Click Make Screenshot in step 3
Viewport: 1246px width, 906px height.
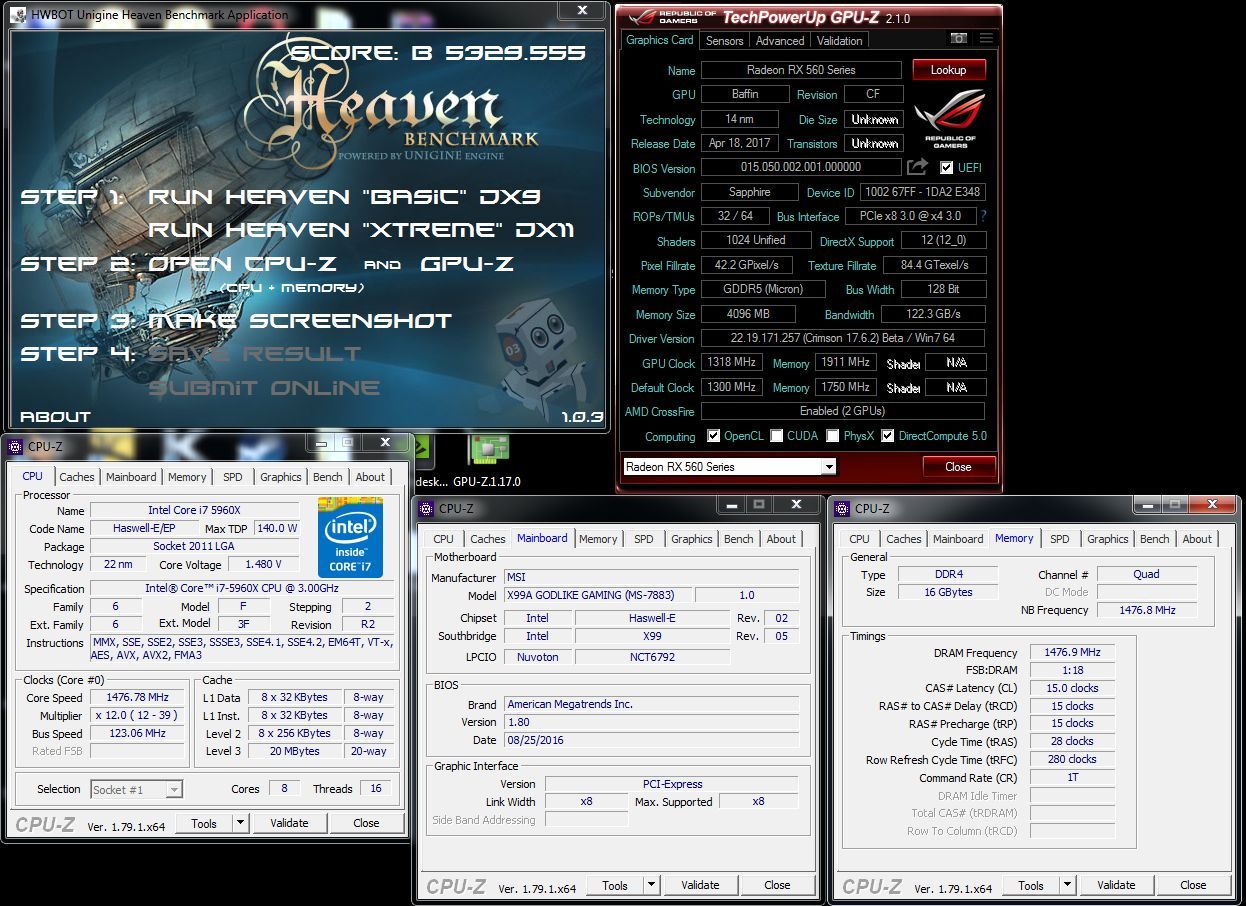click(x=300, y=321)
